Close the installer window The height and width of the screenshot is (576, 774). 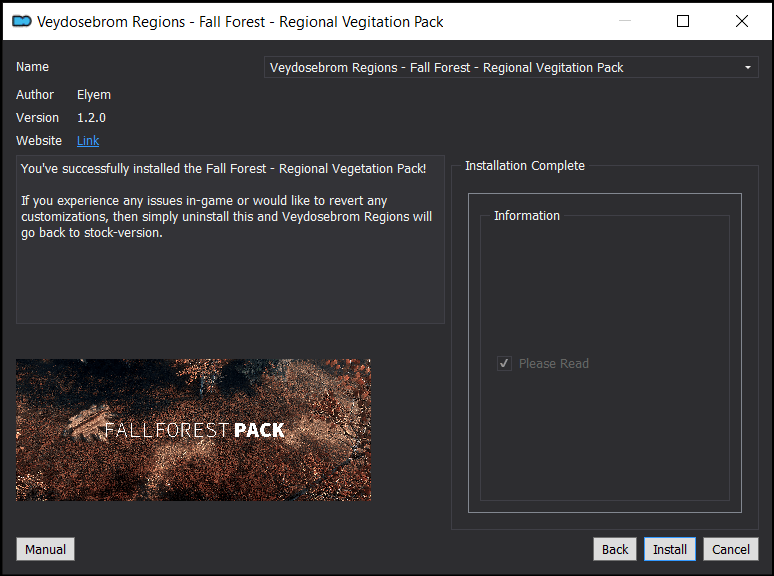coord(741,21)
